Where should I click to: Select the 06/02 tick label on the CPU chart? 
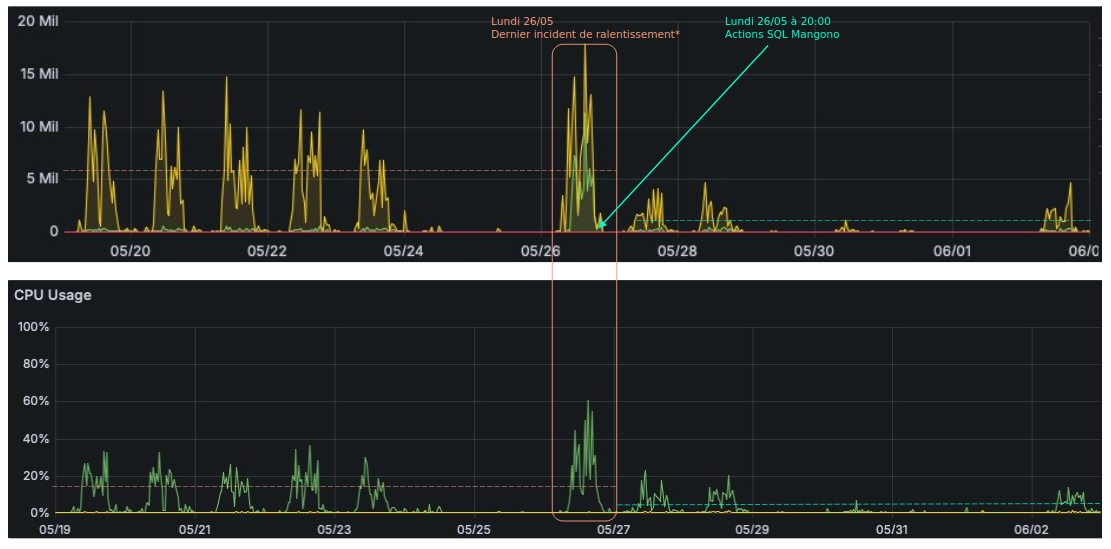click(x=1031, y=529)
